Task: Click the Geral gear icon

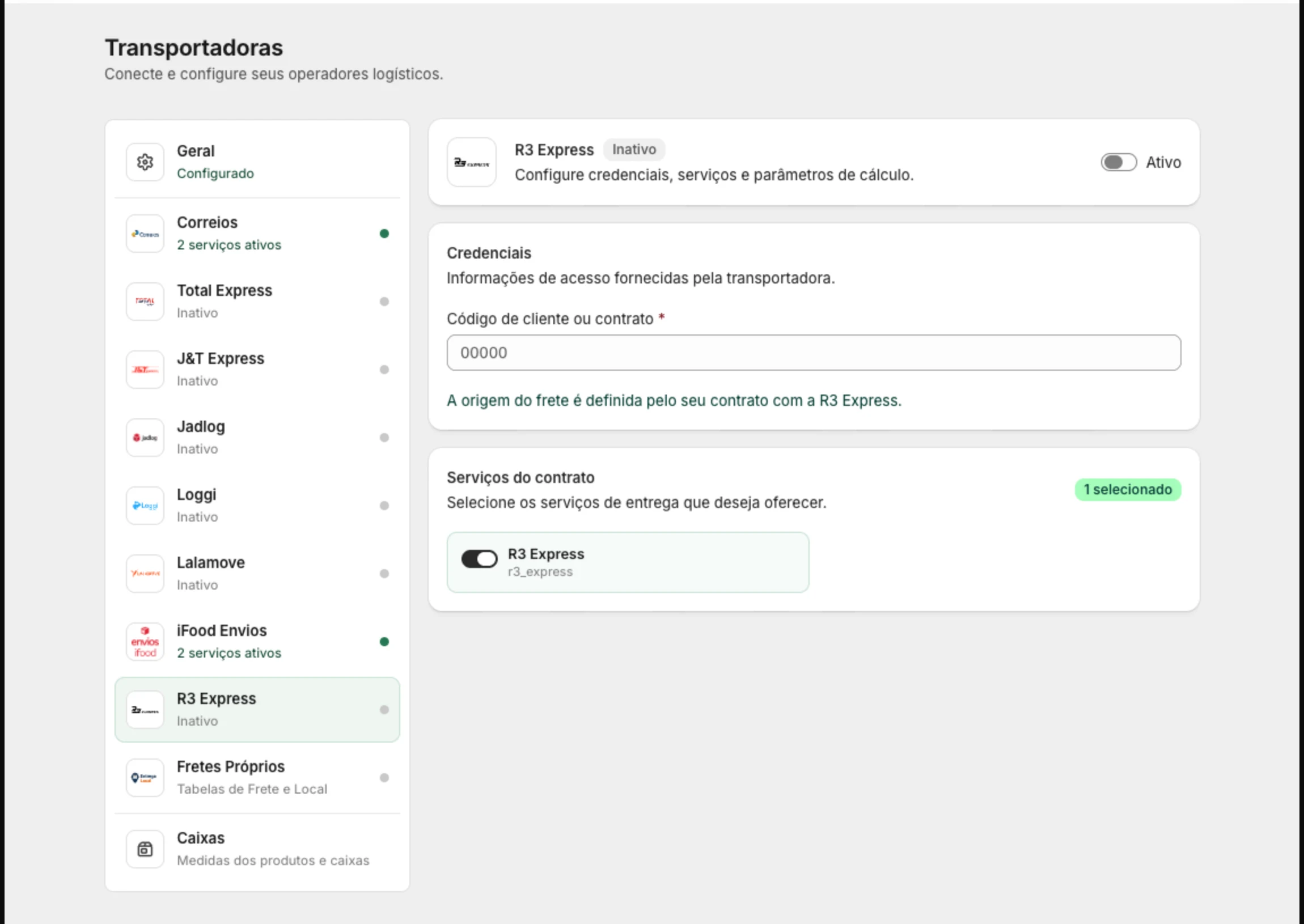Action: coord(145,162)
